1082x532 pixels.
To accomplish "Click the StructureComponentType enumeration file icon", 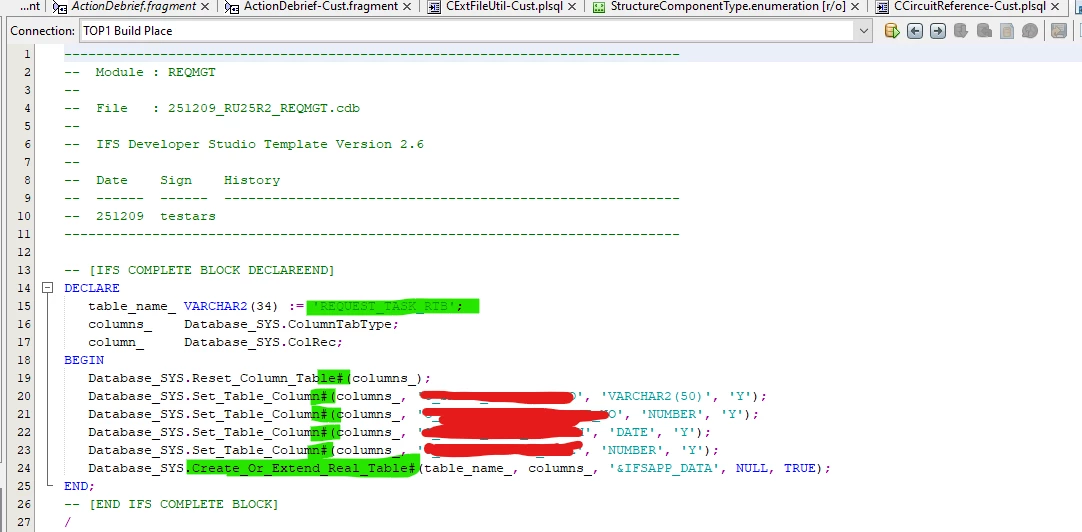I will tap(598, 7).
